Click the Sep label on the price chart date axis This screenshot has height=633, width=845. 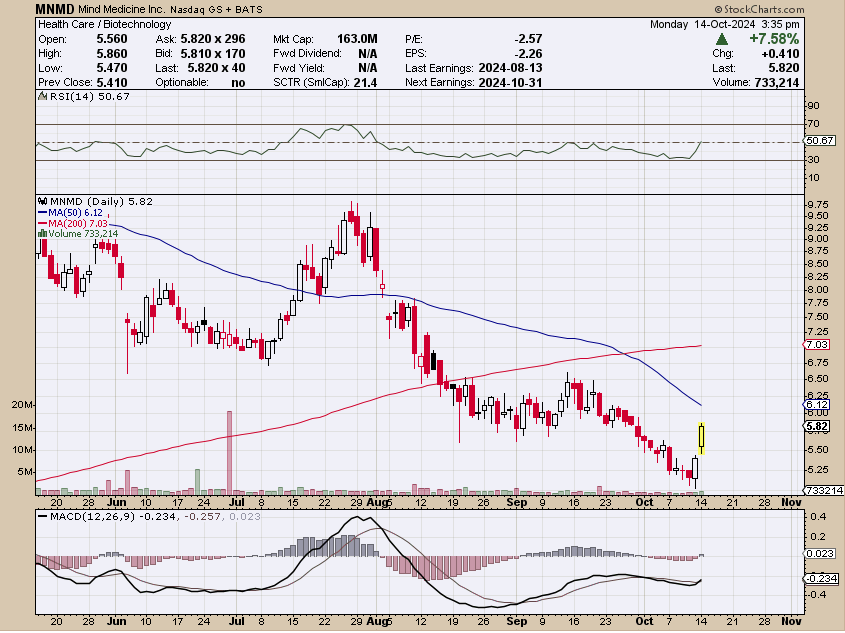[x=517, y=503]
